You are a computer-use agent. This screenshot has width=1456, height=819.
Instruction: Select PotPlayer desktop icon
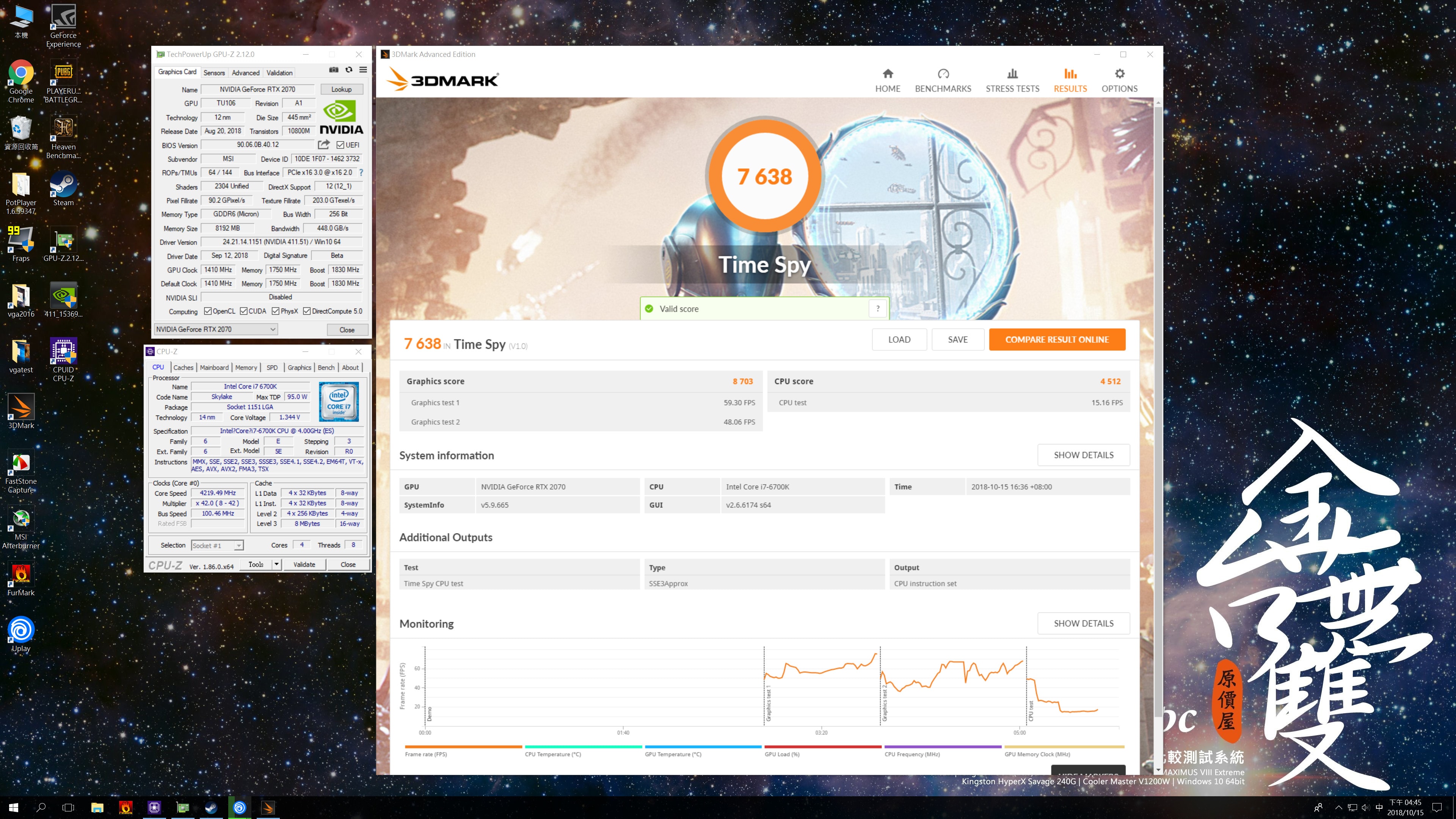coord(21,193)
